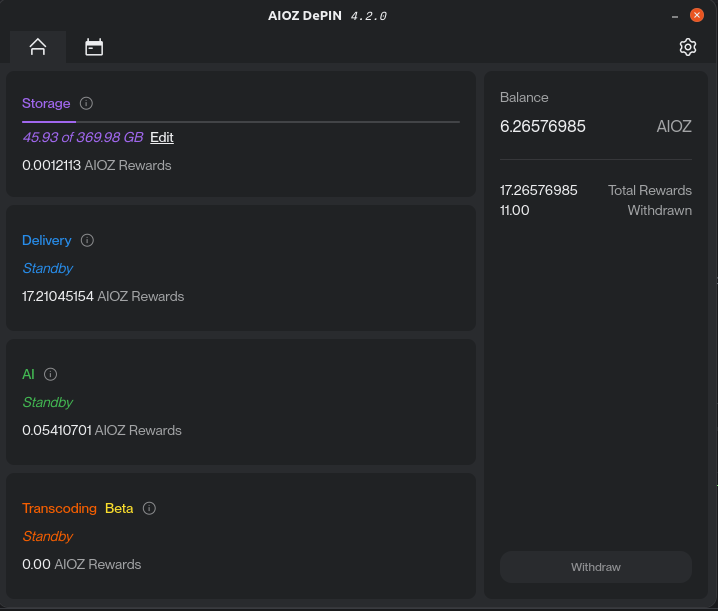Click transcoding rewards value 0.00

click(36, 564)
